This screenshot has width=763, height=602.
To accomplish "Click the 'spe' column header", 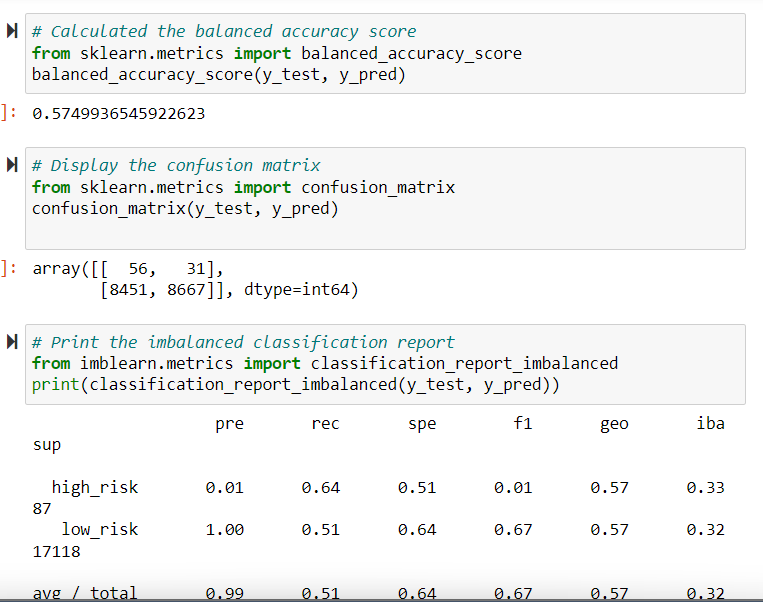I will tap(422, 423).
